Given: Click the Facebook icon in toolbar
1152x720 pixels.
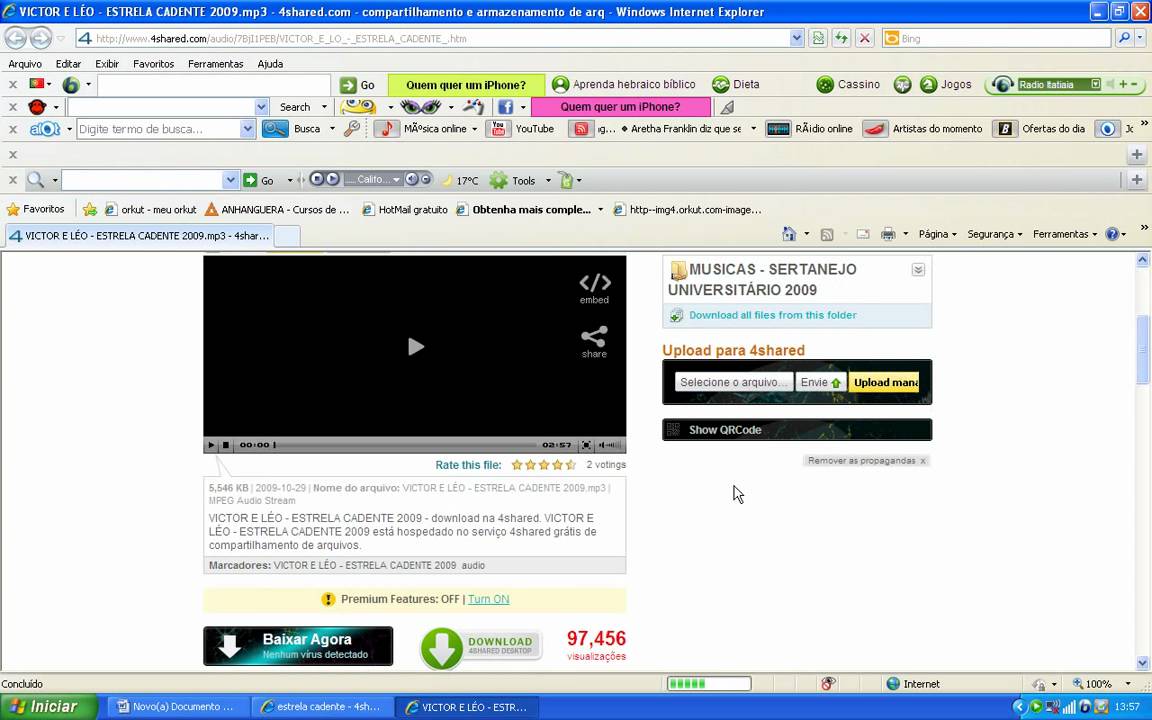Looking at the screenshot, I should [505, 107].
